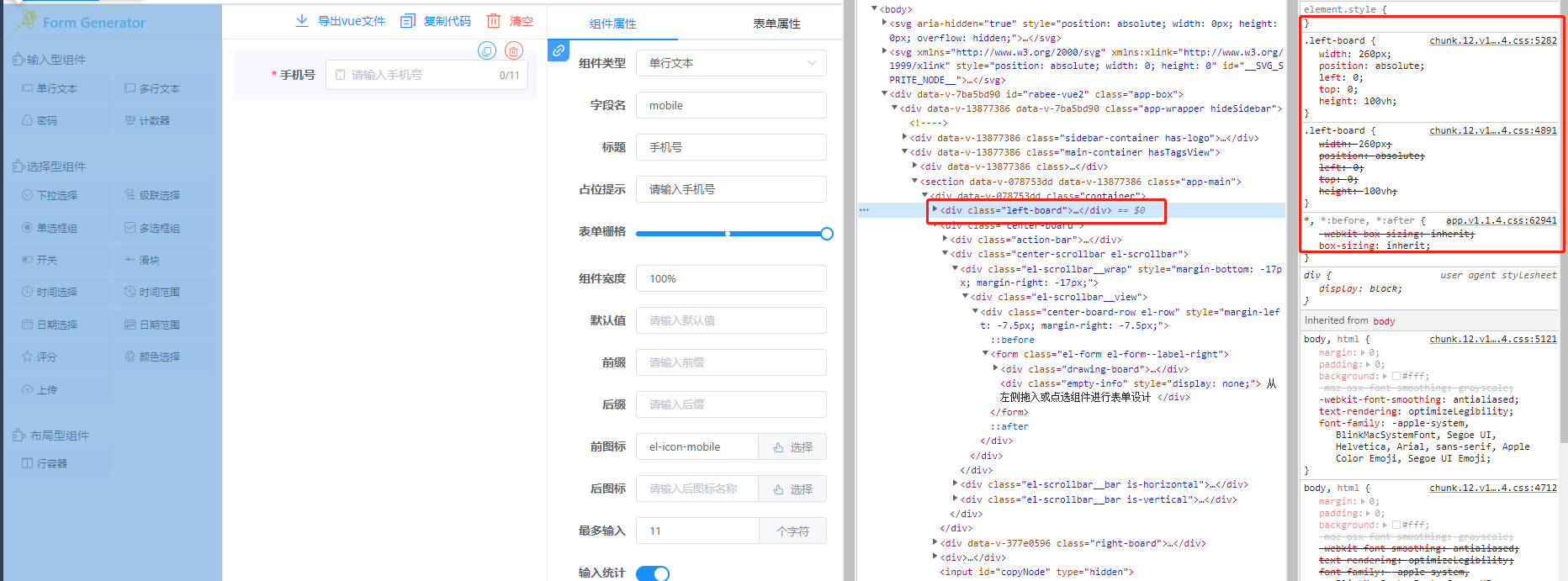Click the 默认值 default value input

click(731, 320)
